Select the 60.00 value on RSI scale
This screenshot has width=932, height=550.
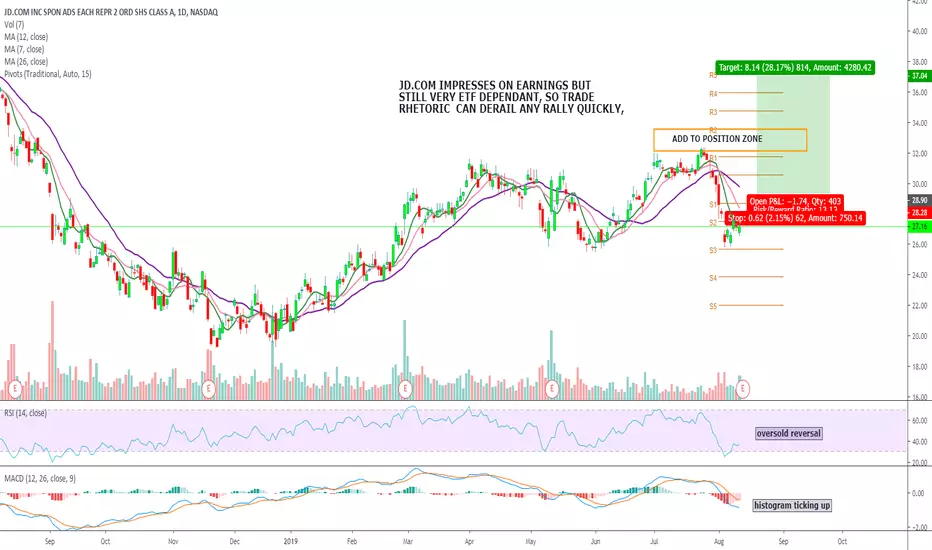coord(920,420)
